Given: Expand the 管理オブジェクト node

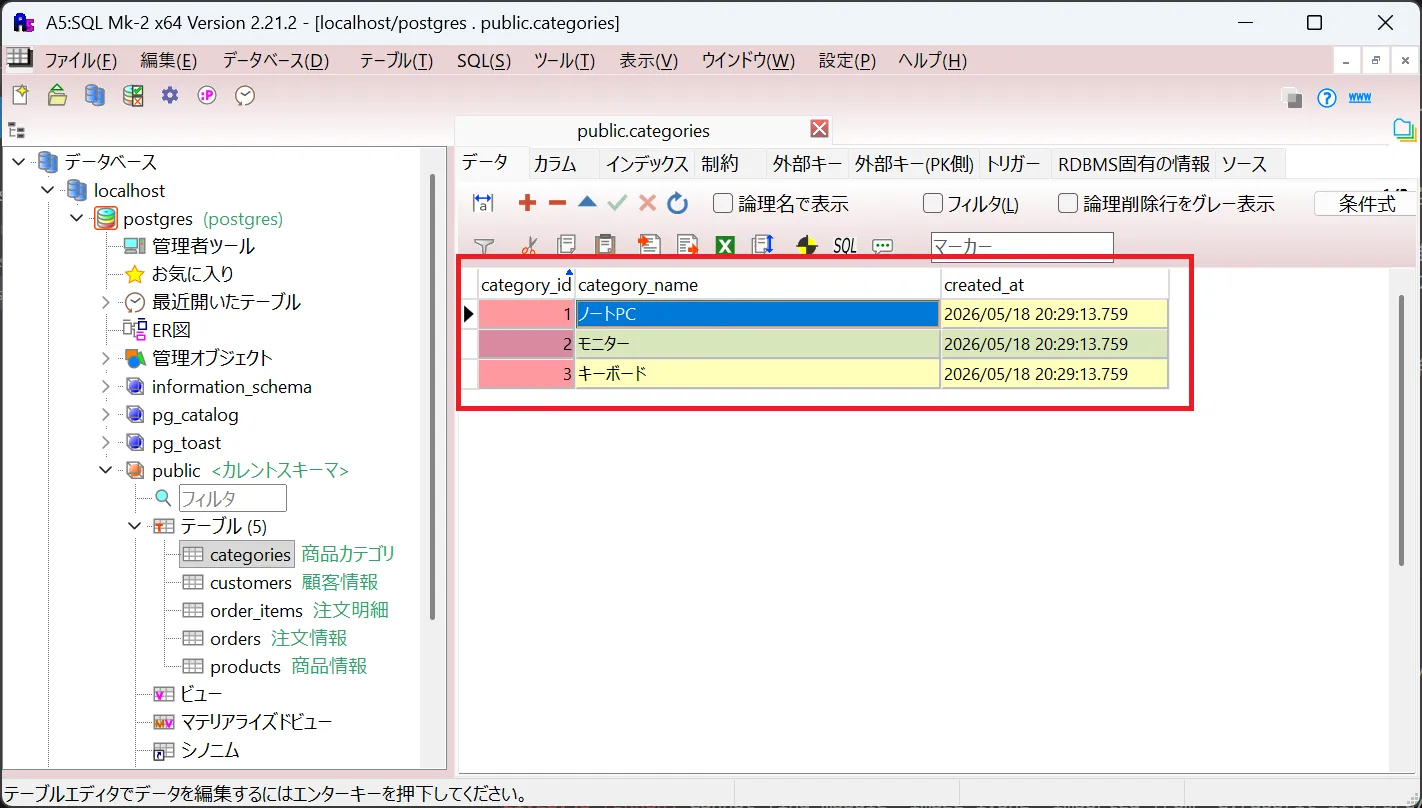Looking at the screenshot, I should pyautogui.click(x=106, y=358).
